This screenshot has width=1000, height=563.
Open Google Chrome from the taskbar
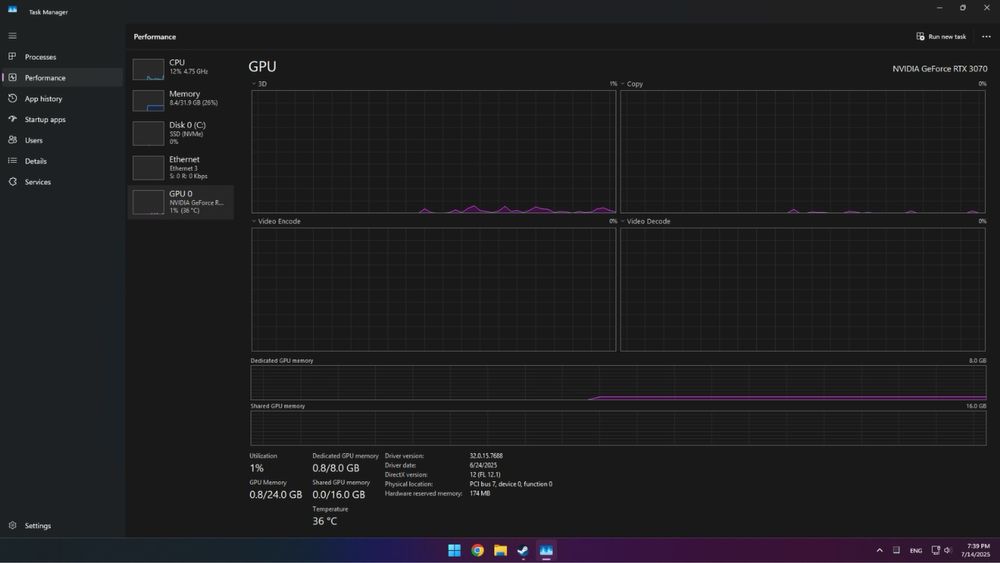(477, 550)
